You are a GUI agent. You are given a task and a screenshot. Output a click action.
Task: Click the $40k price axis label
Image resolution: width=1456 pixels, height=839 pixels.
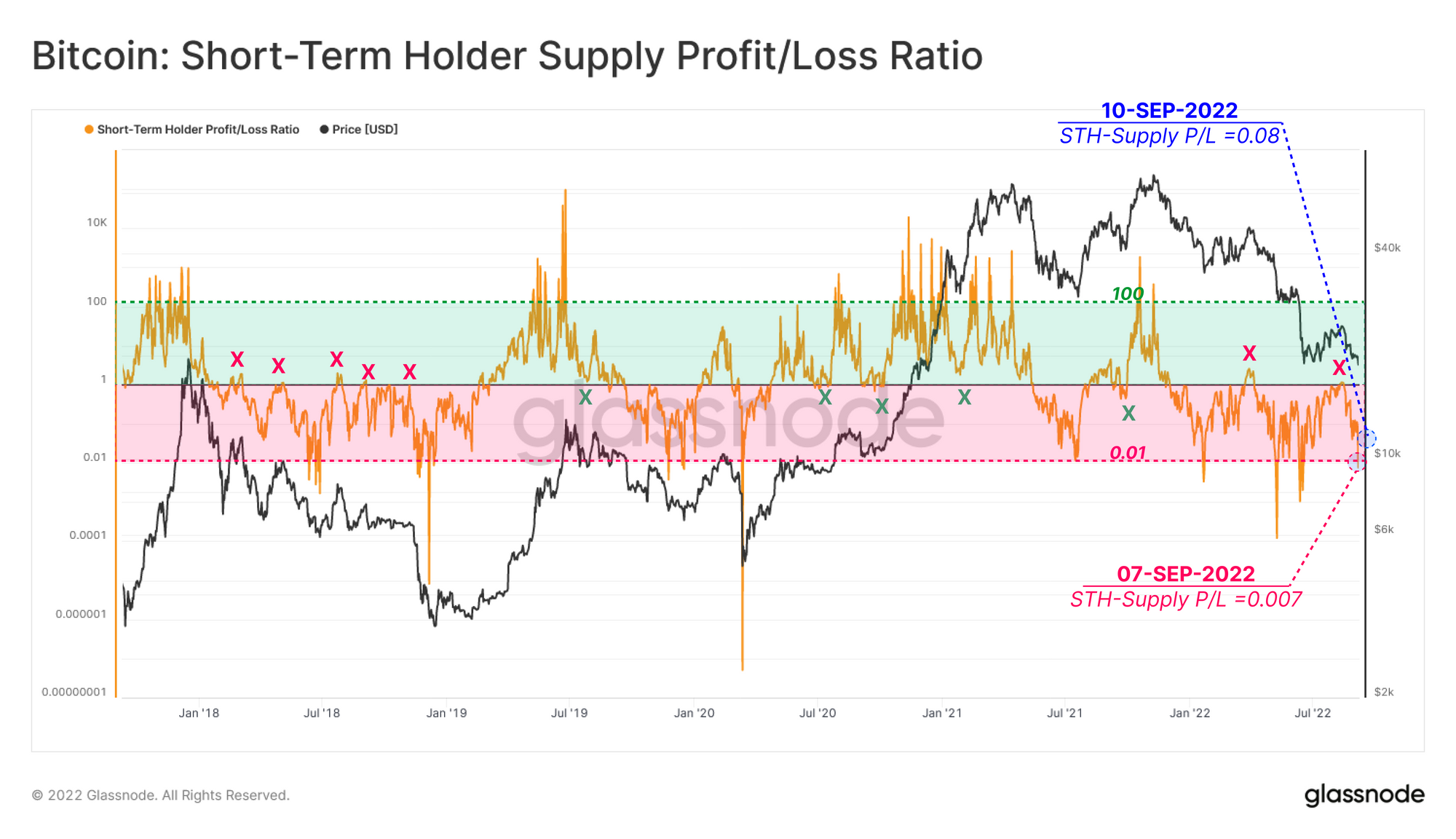[1387, 248]
